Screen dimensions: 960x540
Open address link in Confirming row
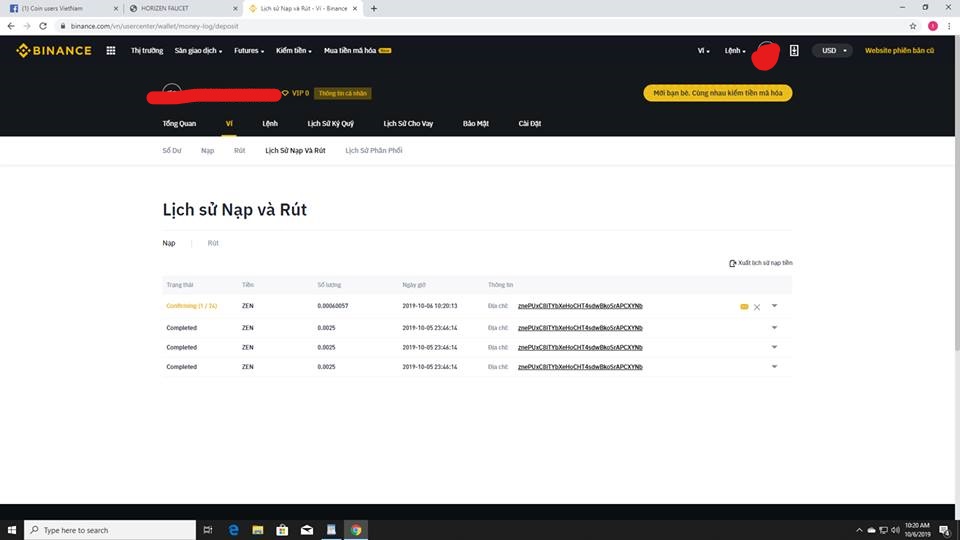point(580,306)
